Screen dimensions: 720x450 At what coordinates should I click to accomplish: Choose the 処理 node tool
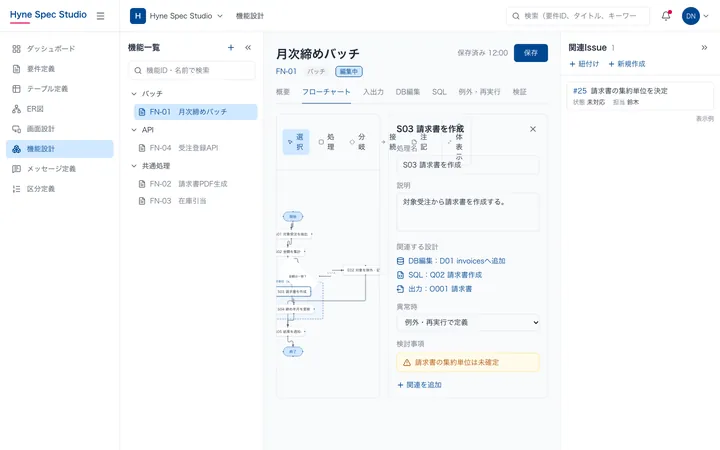[326, 142]
